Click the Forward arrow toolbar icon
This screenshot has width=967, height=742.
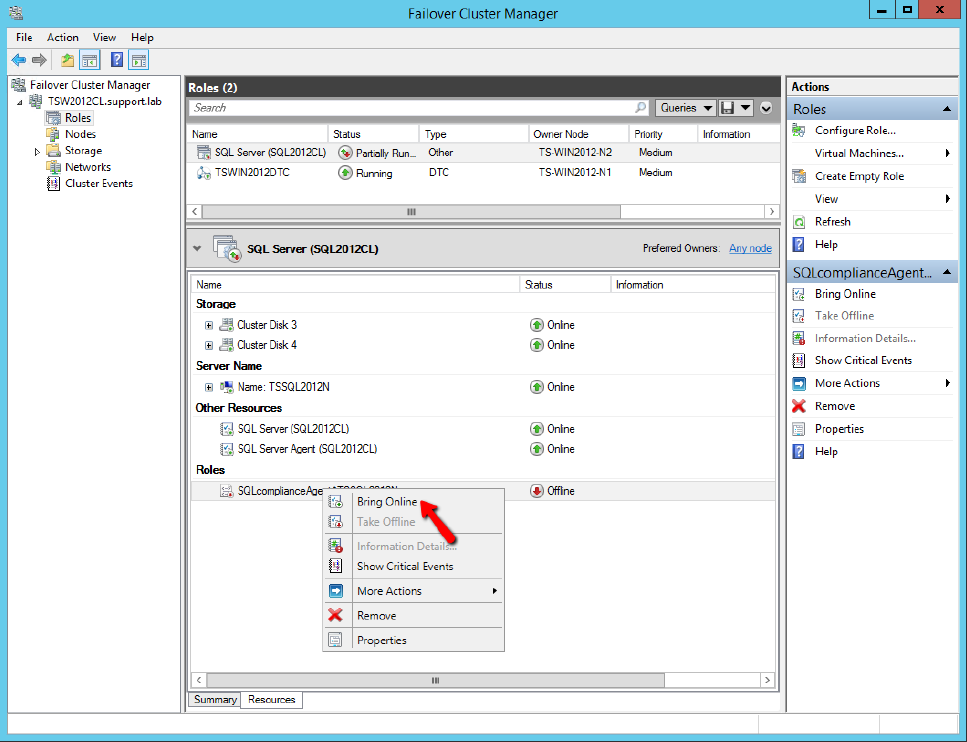[39, 60]
